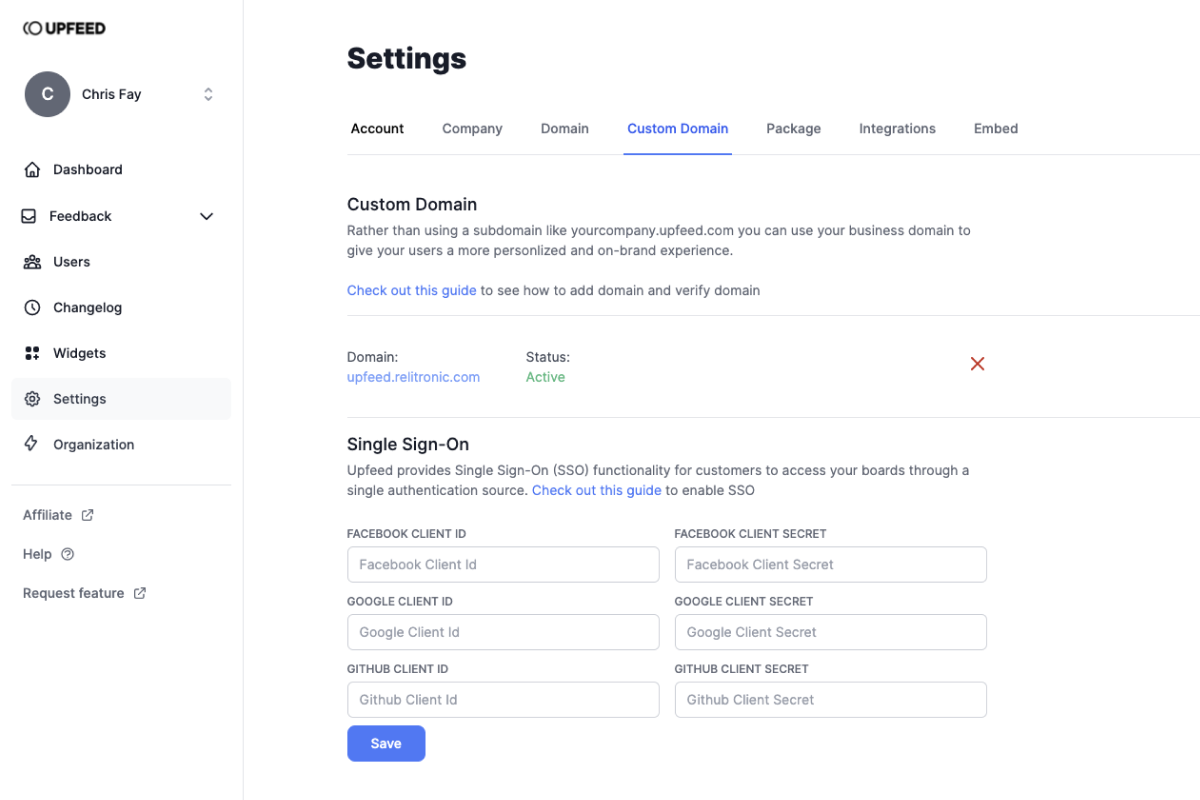This screenshot has height=800, width=1200.
Task: Click the Chris Fay name
Action: click(x=111, y=94)
